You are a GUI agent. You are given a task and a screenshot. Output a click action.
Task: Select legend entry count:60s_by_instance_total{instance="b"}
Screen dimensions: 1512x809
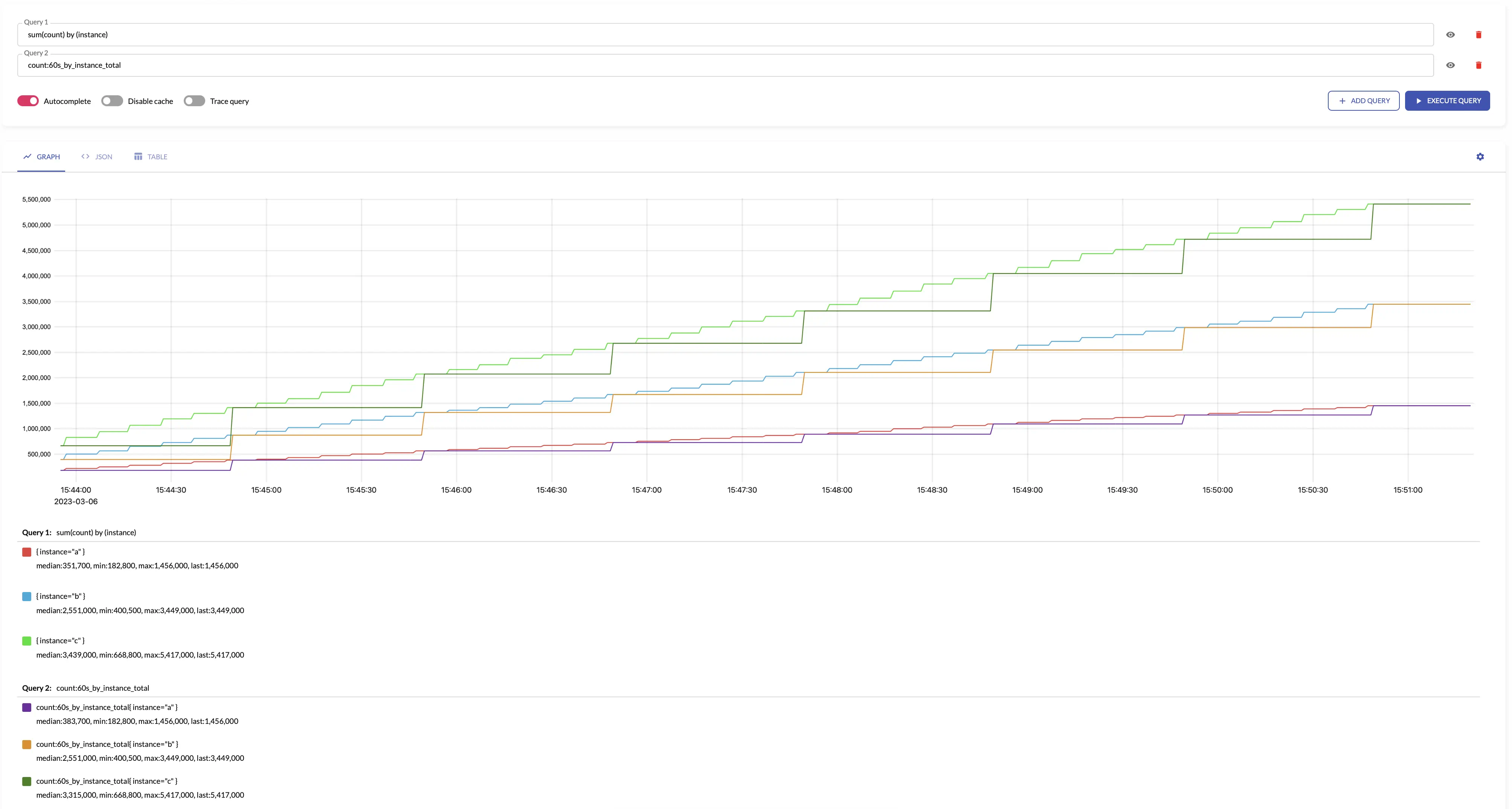[107, 745]
